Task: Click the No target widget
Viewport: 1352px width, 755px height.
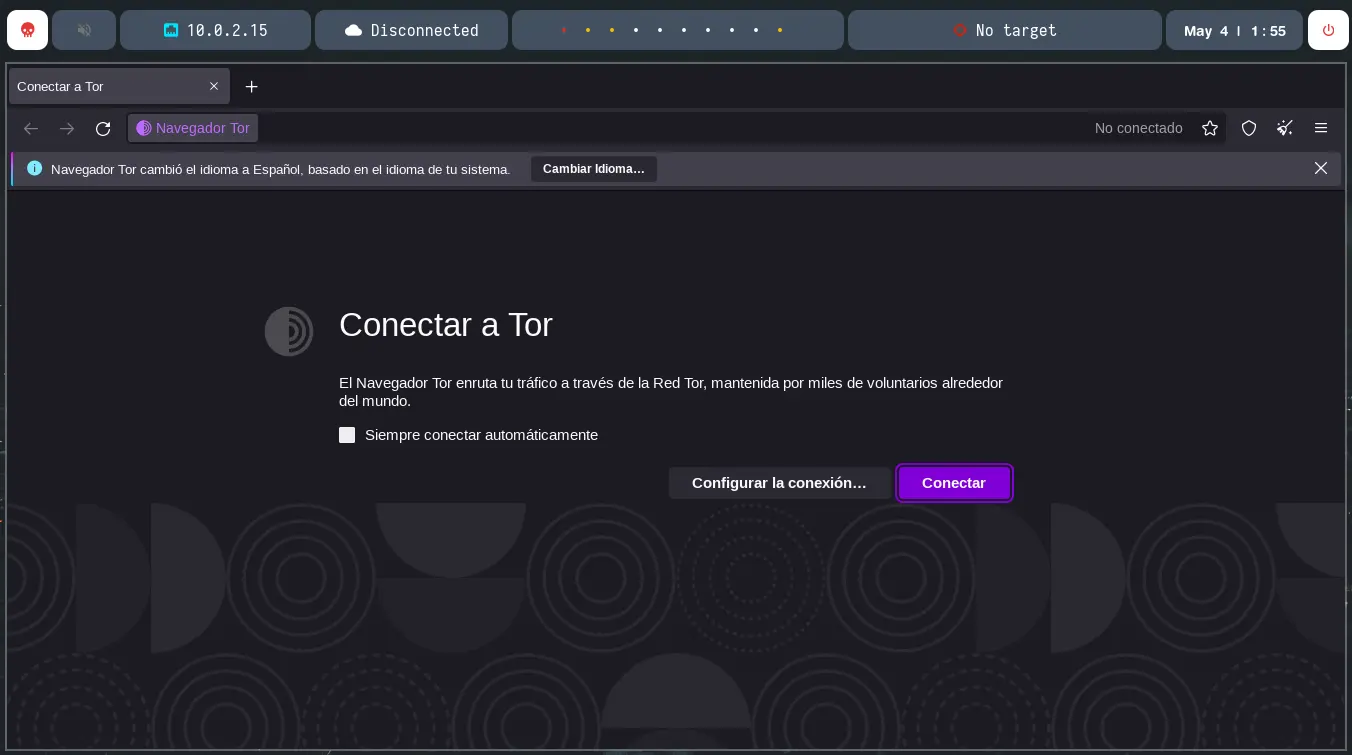Action: pos(1005,30)
